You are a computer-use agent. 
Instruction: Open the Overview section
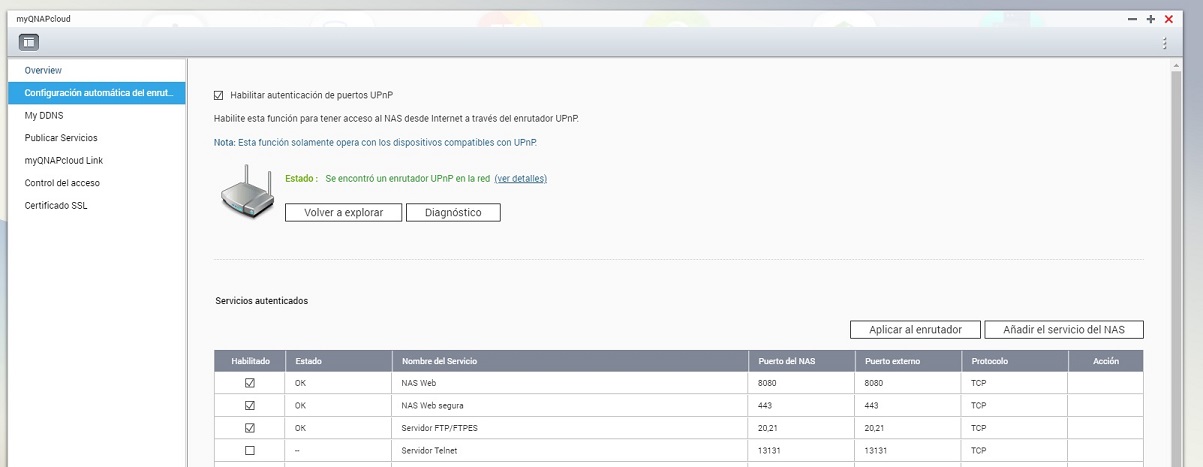pos(43,71)
